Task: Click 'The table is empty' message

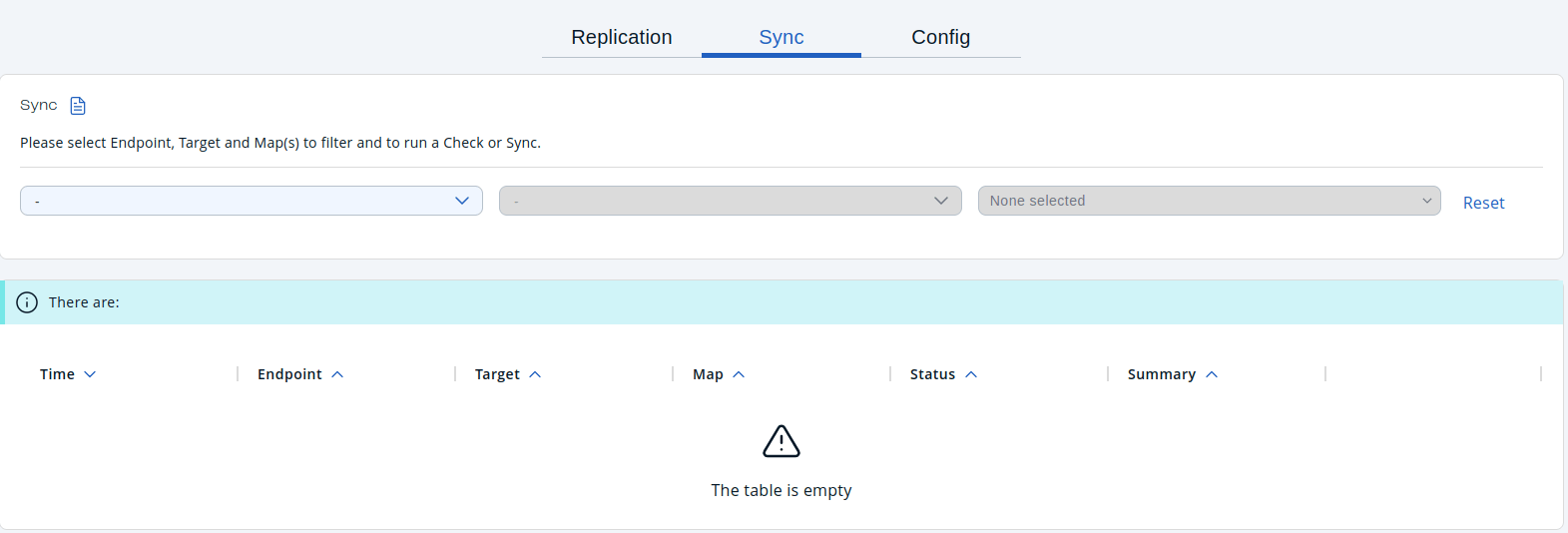Action: coord(782,490)
